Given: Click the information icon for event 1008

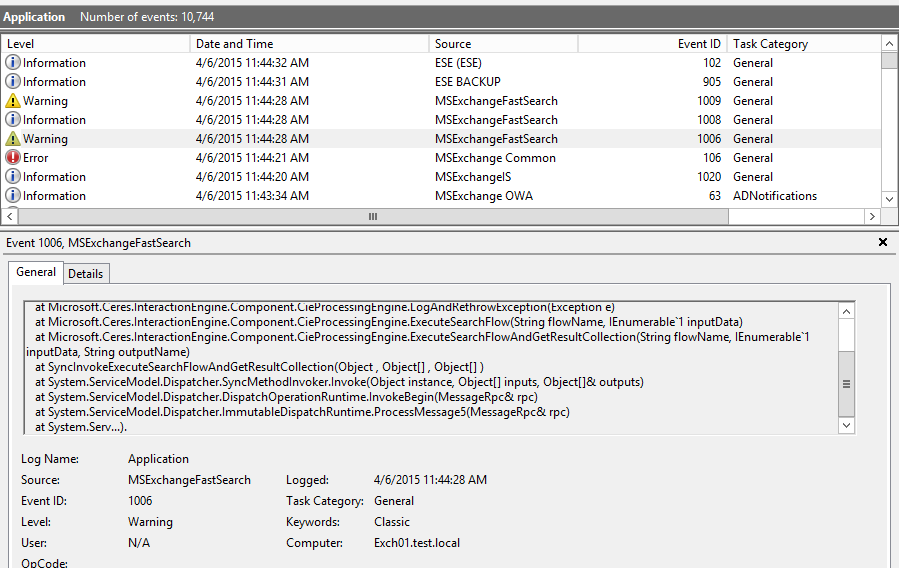Looking at the screenshot, I should coord(13,120).
